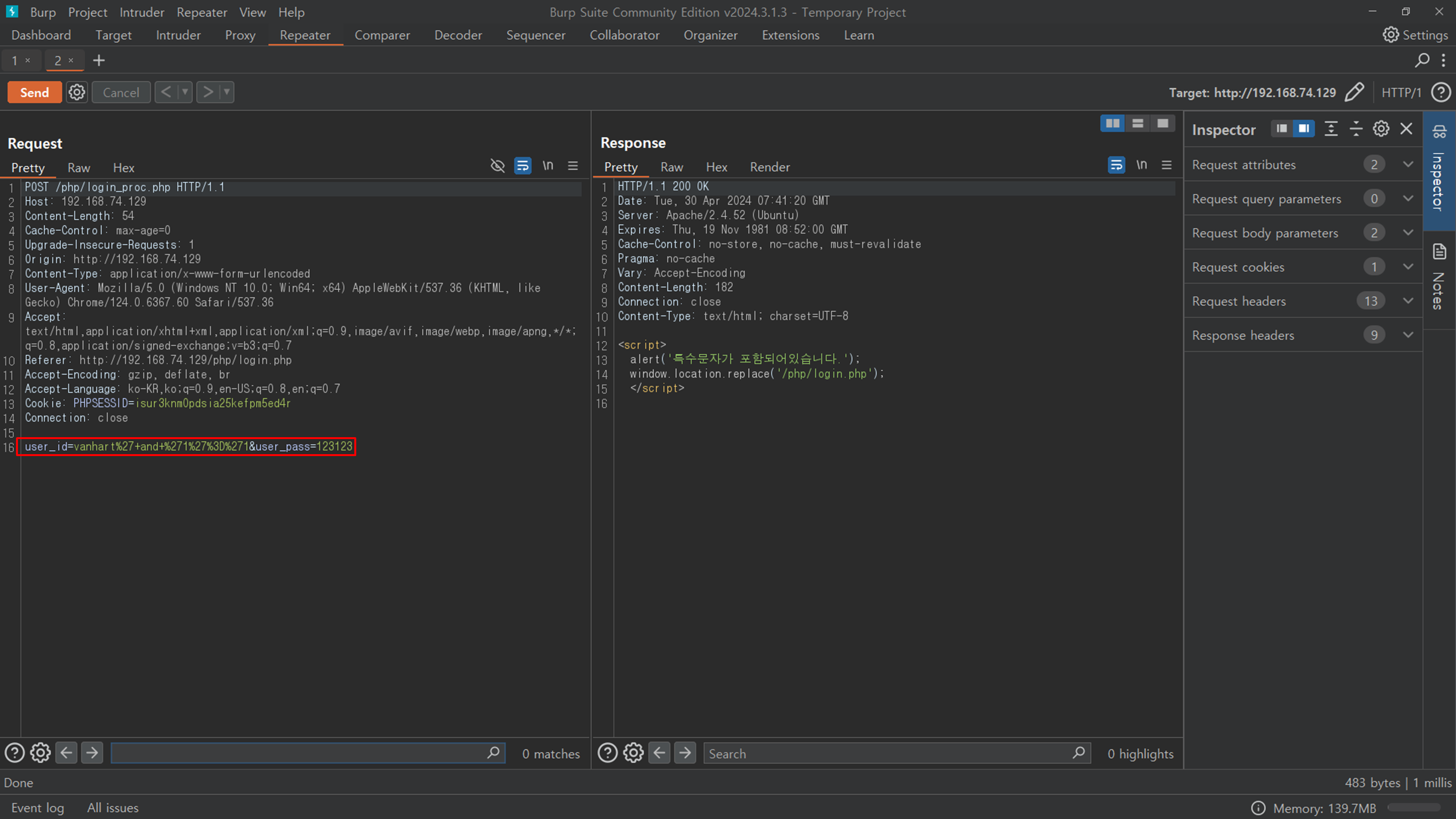This screenshot has height=819, width=1456.
Task: Switch to the Intruder tab
Action: 178,35
